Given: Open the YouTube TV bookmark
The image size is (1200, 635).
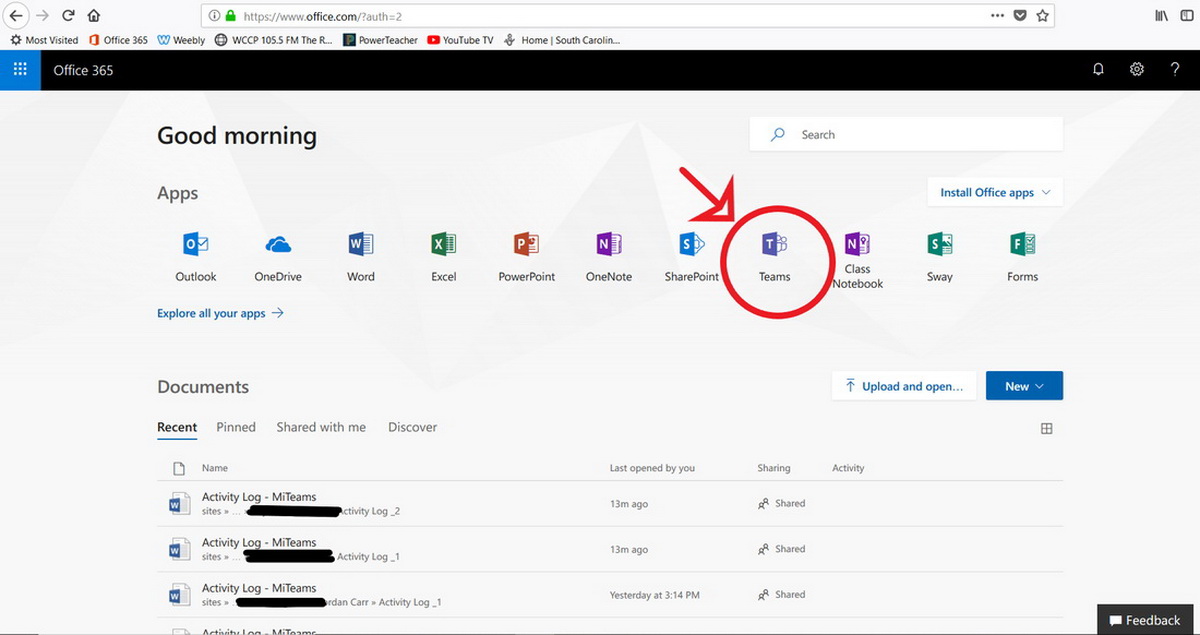Looking at the screenshot, I should 460,40.
